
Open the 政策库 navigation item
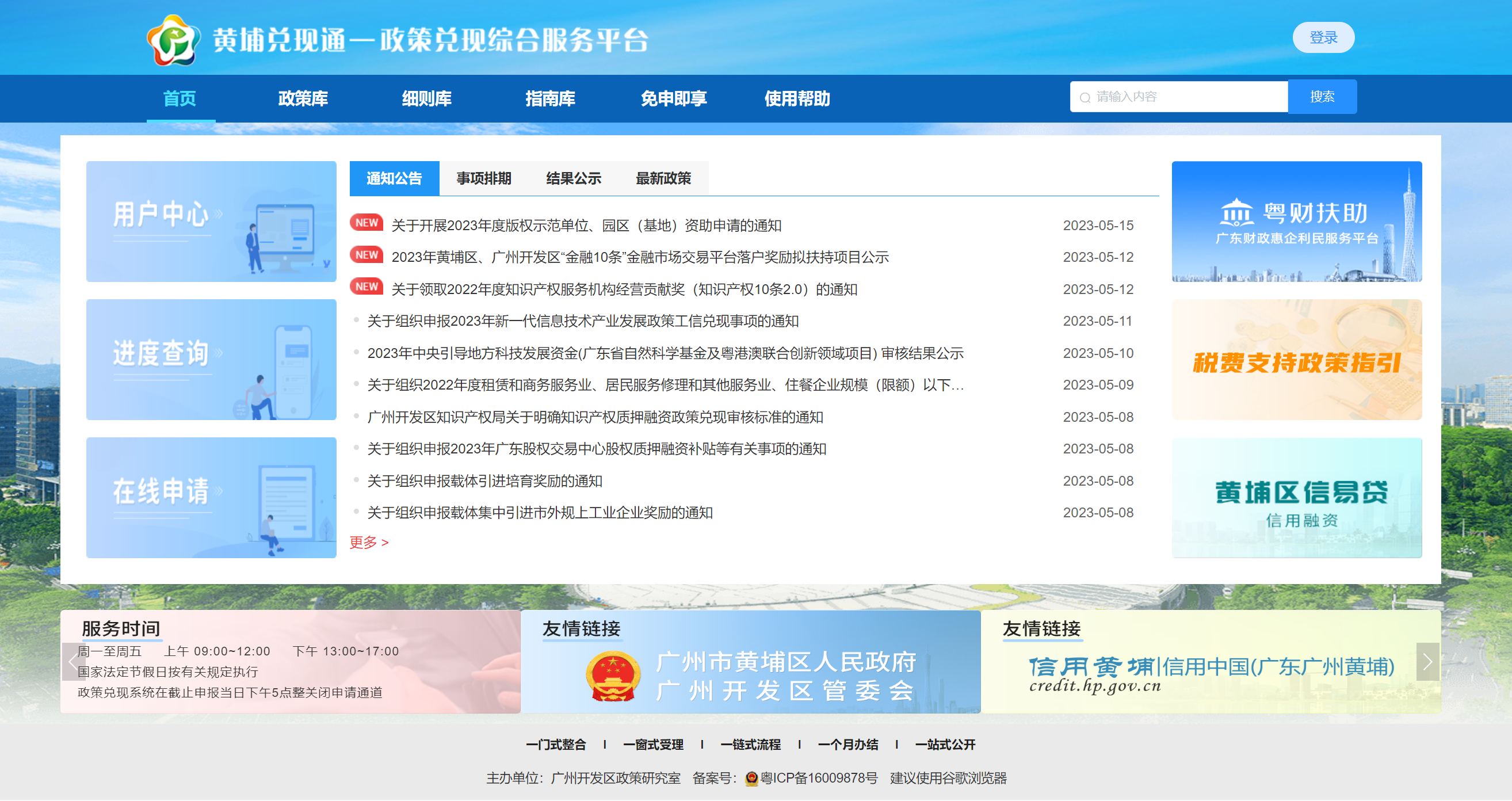click(303, 98)
